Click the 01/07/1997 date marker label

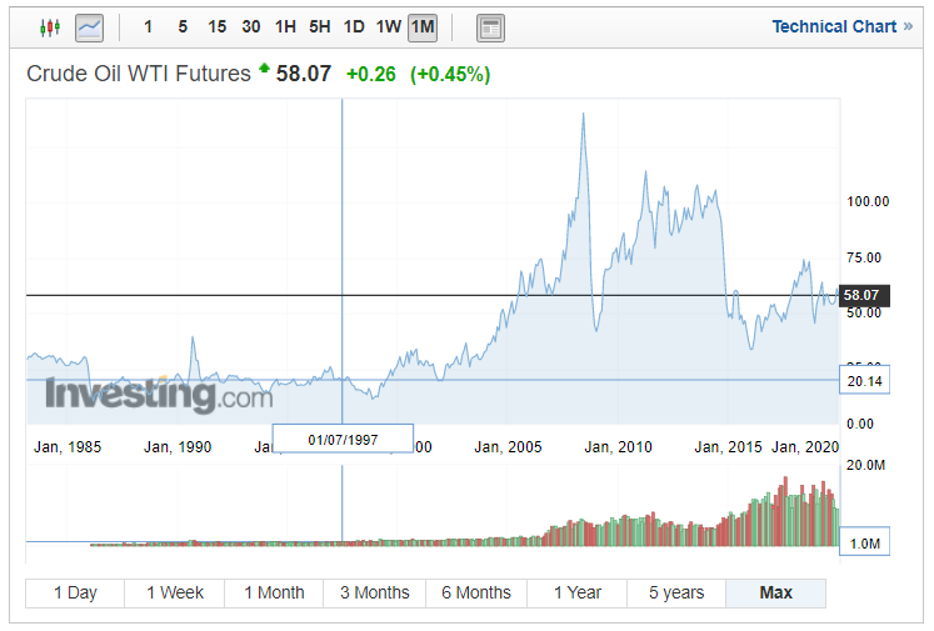click(343, 439)
